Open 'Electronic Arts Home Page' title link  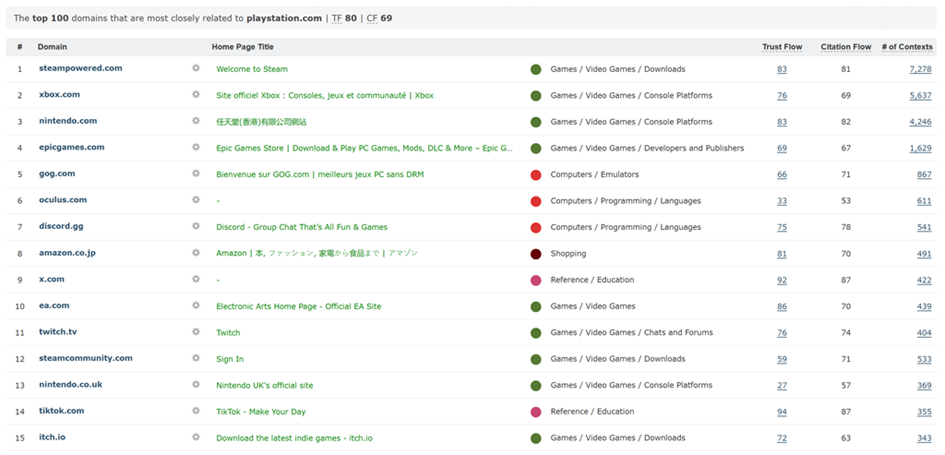[299, 306]
